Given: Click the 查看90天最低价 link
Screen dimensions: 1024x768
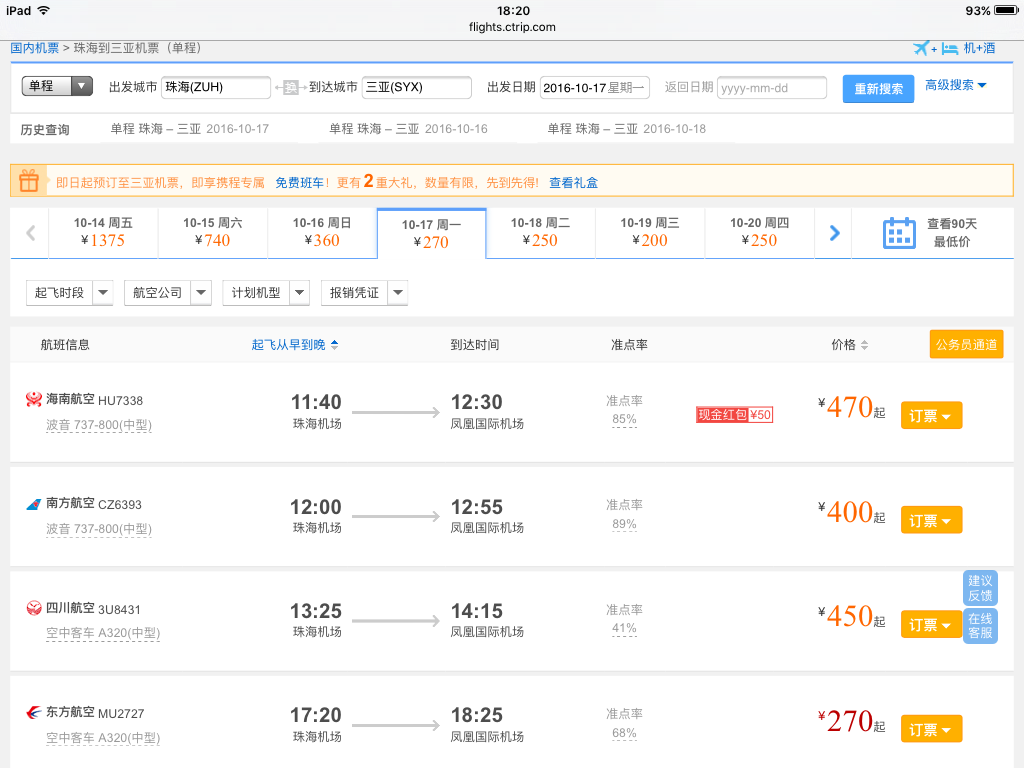Looking at the screenshot, I should point(952,233).
